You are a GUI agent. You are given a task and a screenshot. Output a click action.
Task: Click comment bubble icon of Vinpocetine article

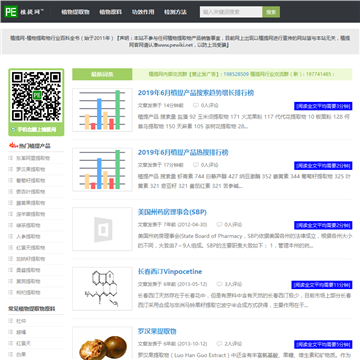(219, 284)
